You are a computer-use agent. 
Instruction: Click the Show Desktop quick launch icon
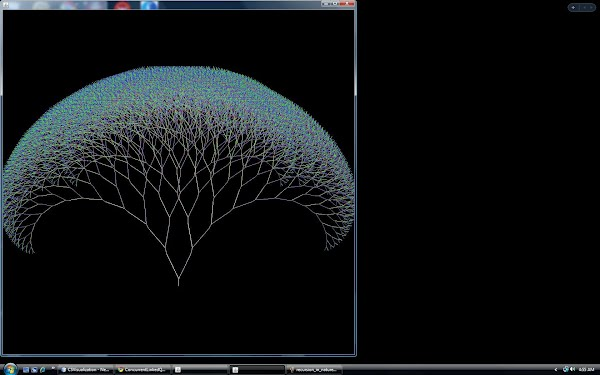tap(26, 370)
